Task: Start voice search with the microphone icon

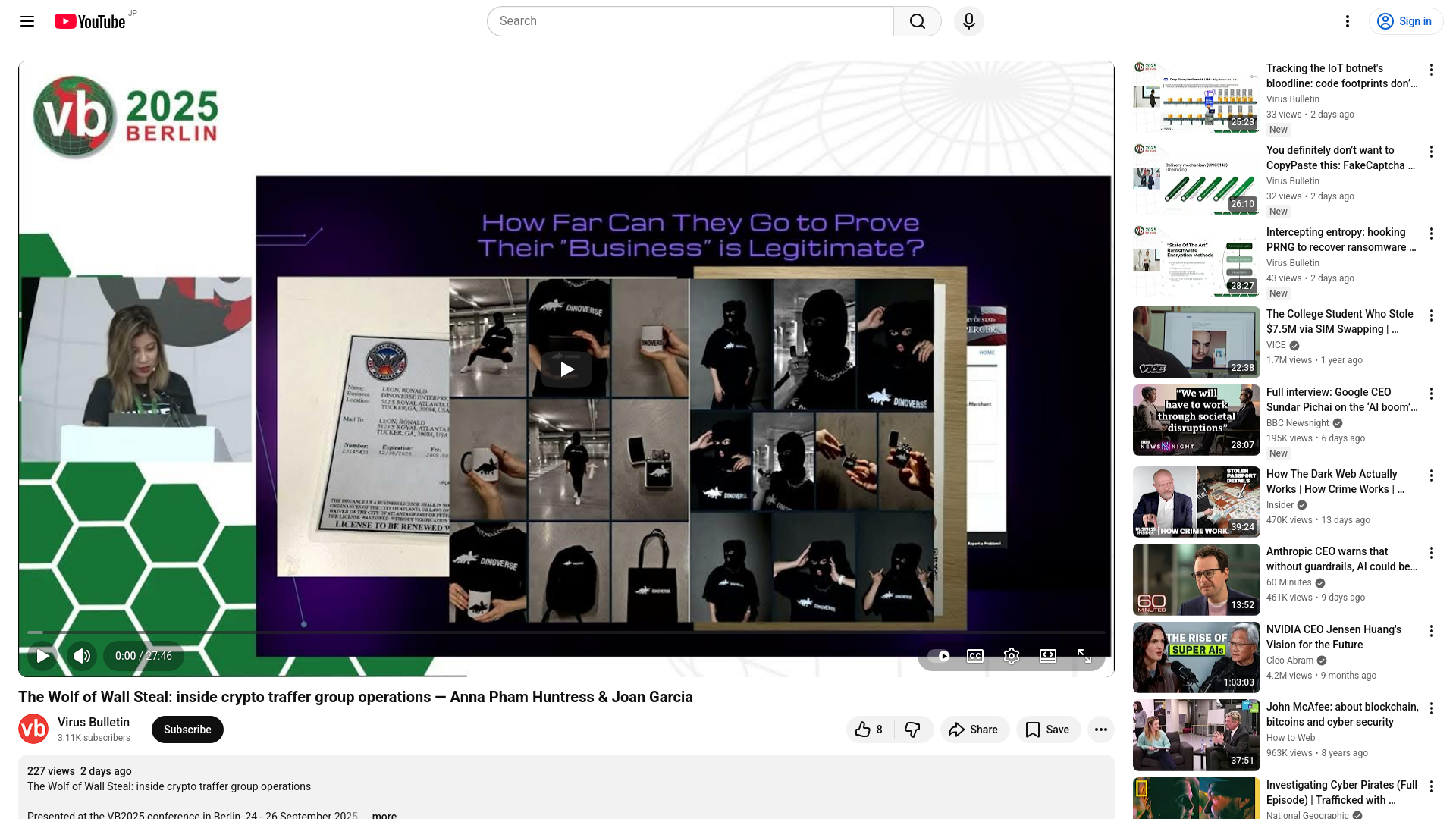Action: (968, 20)
